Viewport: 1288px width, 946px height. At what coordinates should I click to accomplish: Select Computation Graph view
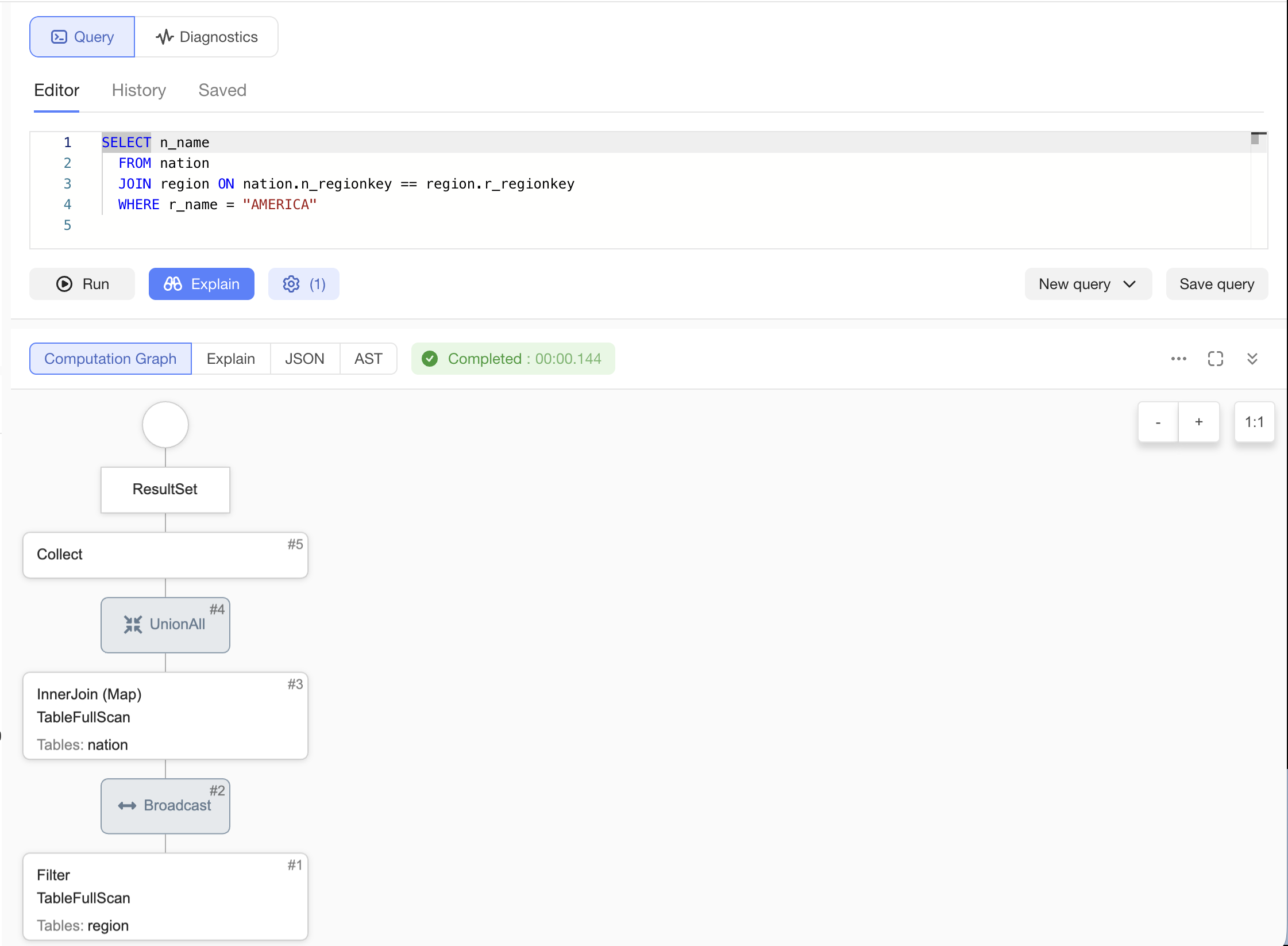click(110, 359)
